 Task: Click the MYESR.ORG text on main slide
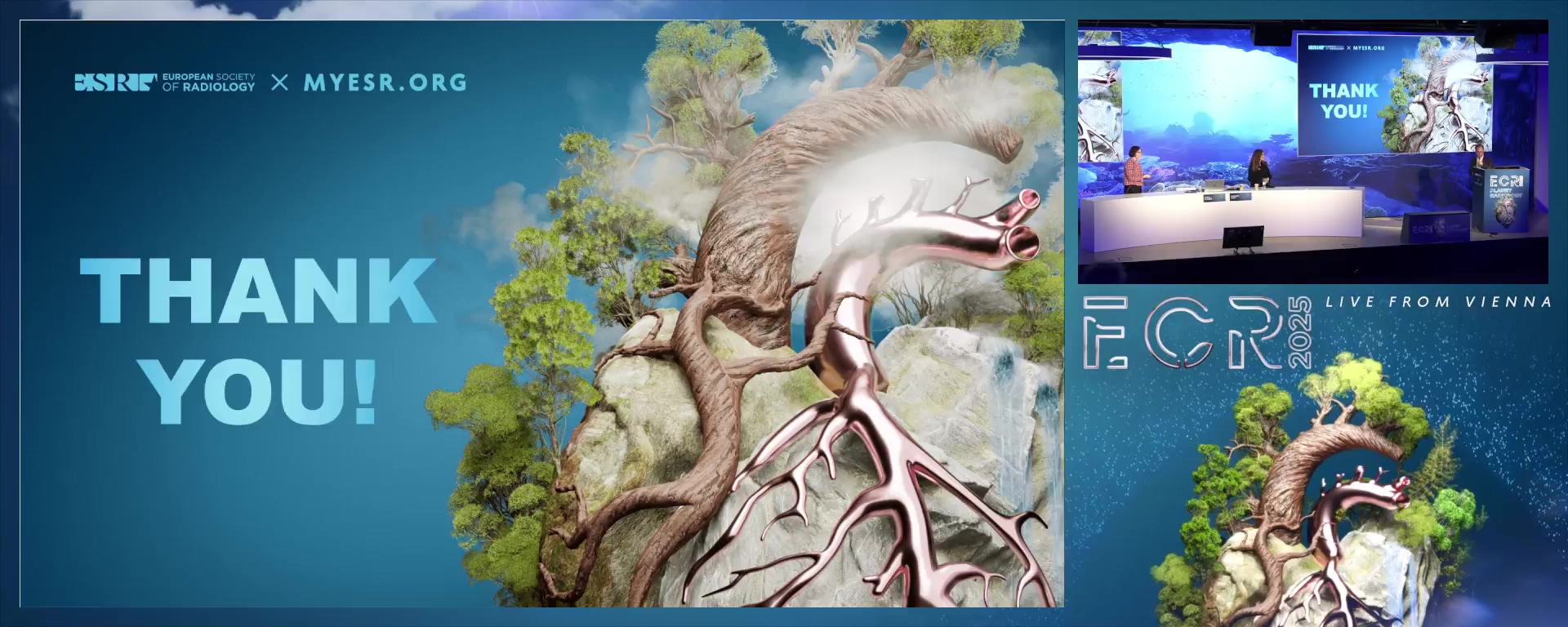pyautogui.click(x=385, y=82)
